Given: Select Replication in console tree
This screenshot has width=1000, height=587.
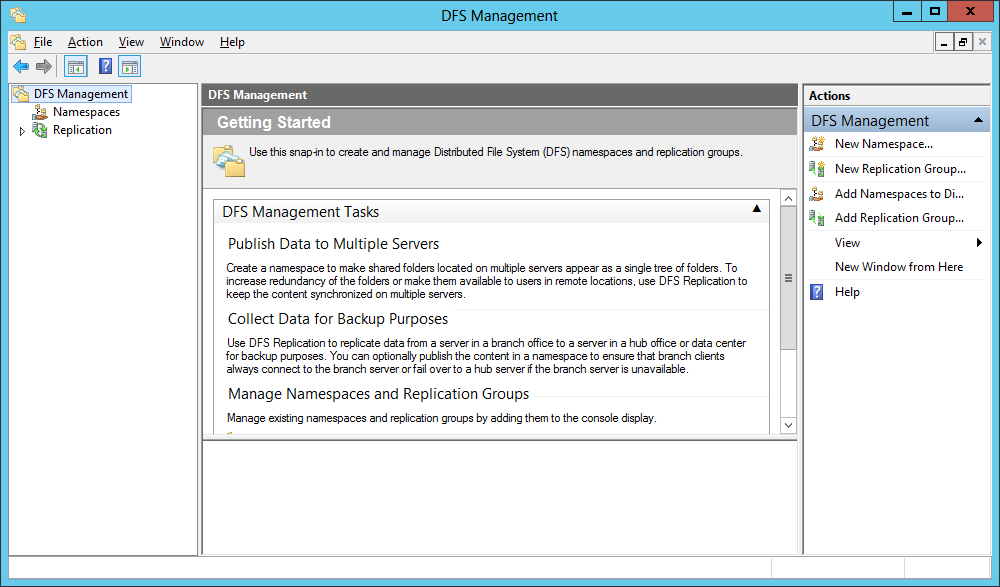Looking at the screenshot, I should click(x=82, y=130).
